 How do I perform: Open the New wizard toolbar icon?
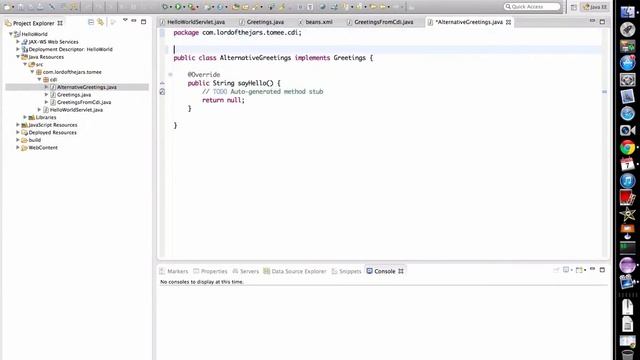[7, 7]
